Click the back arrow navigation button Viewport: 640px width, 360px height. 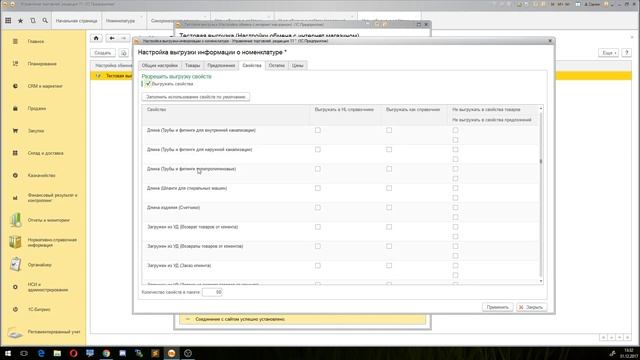pyautogui.click(x=111, y=38)
